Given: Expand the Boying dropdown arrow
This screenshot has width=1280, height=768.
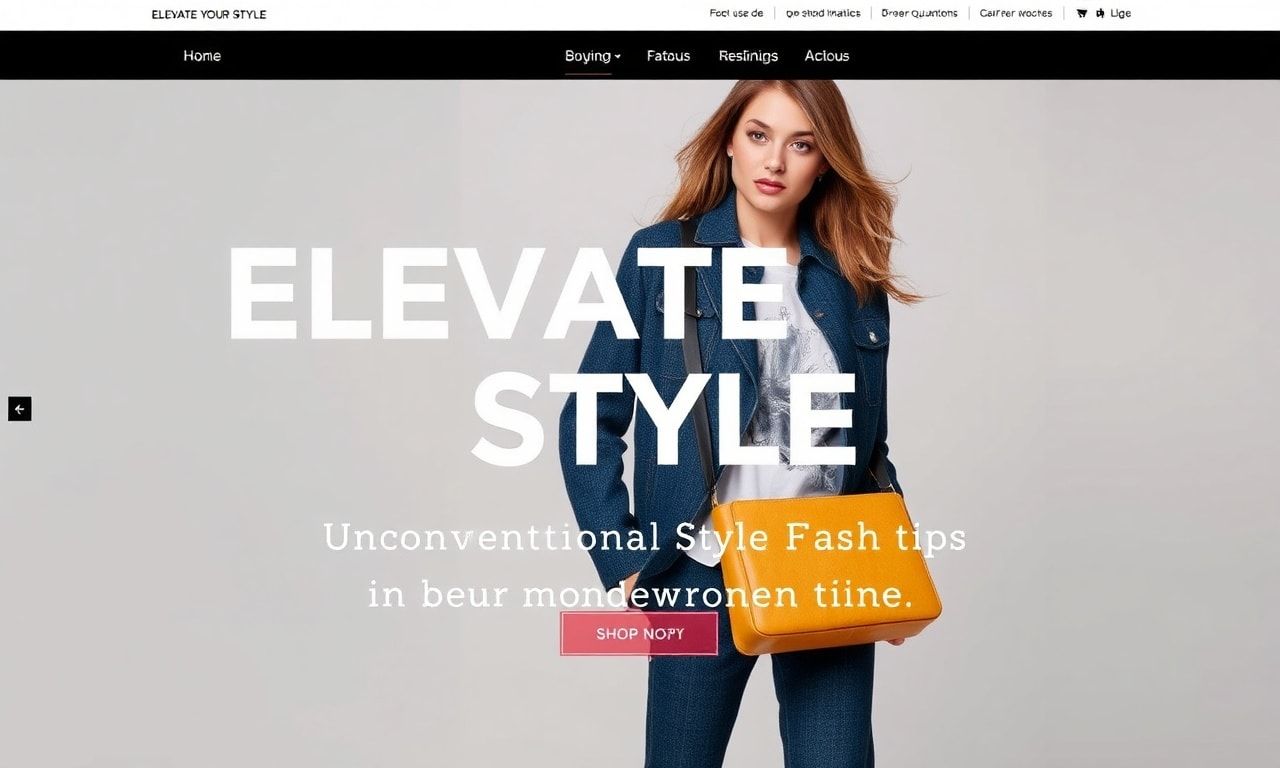Looking at the screenshot, I should [618, 57].
